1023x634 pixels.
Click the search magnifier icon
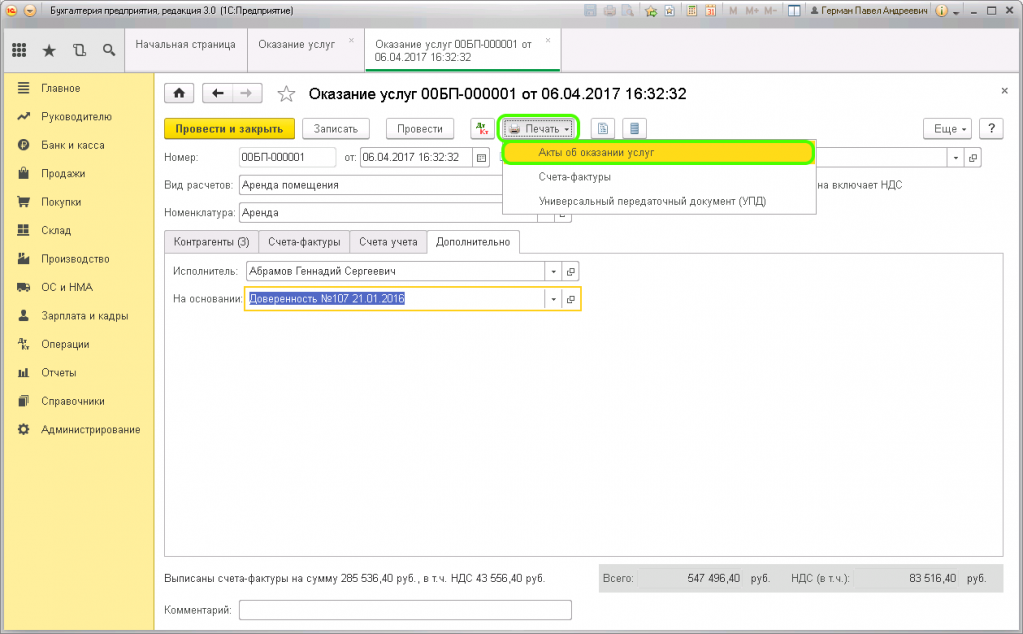(108, 50)
